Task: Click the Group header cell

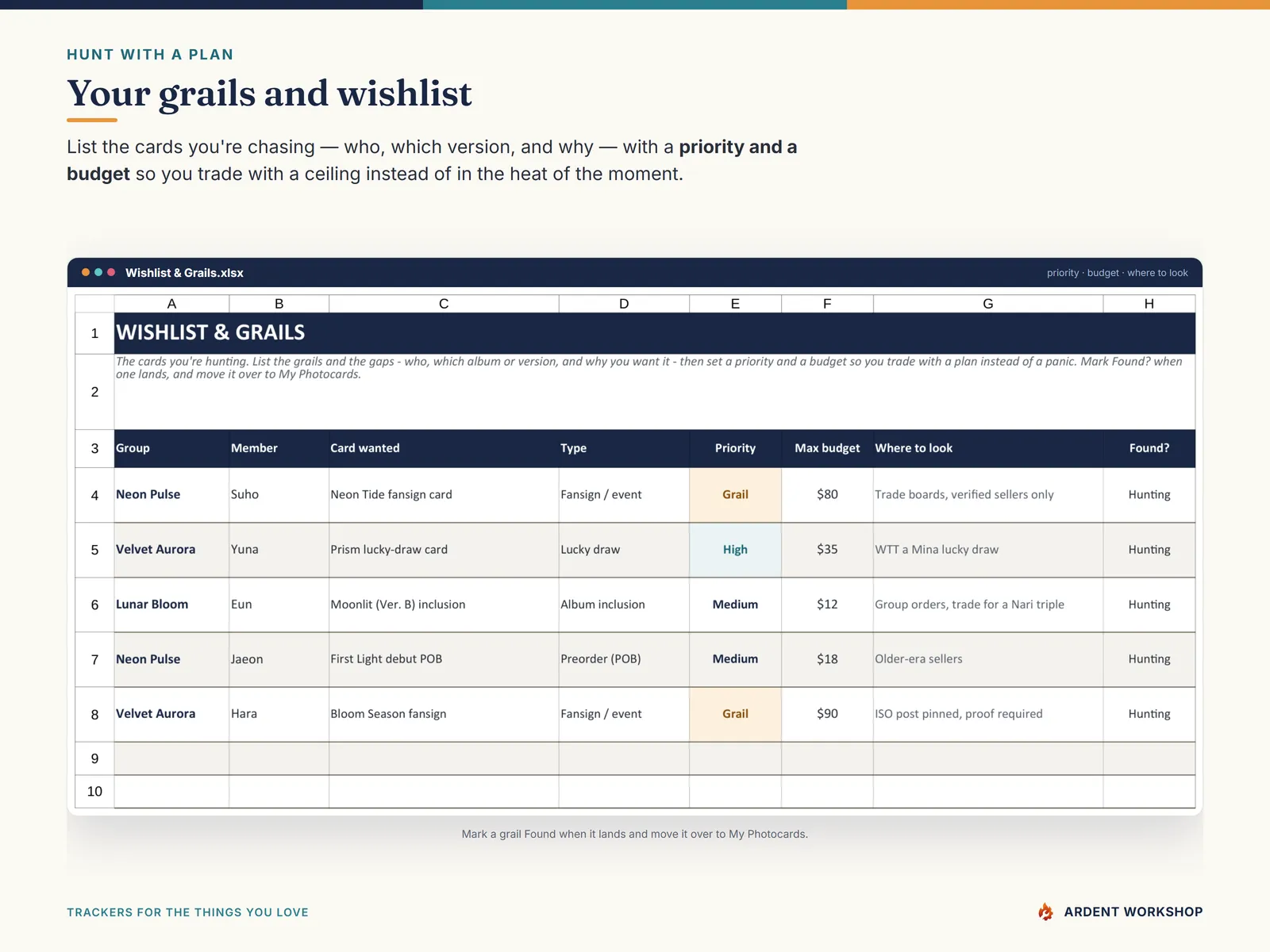Action: [171, 448]
